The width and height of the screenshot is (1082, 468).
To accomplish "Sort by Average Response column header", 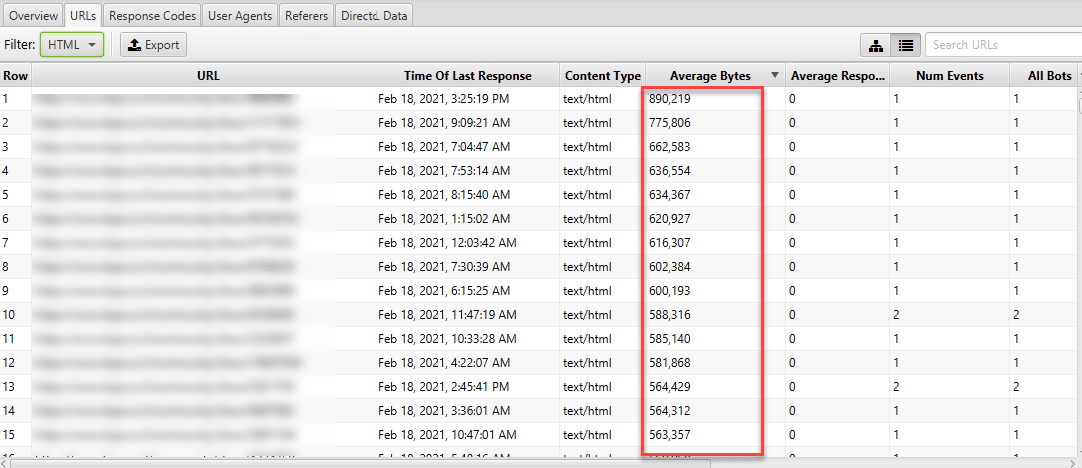I will point(837,76).
